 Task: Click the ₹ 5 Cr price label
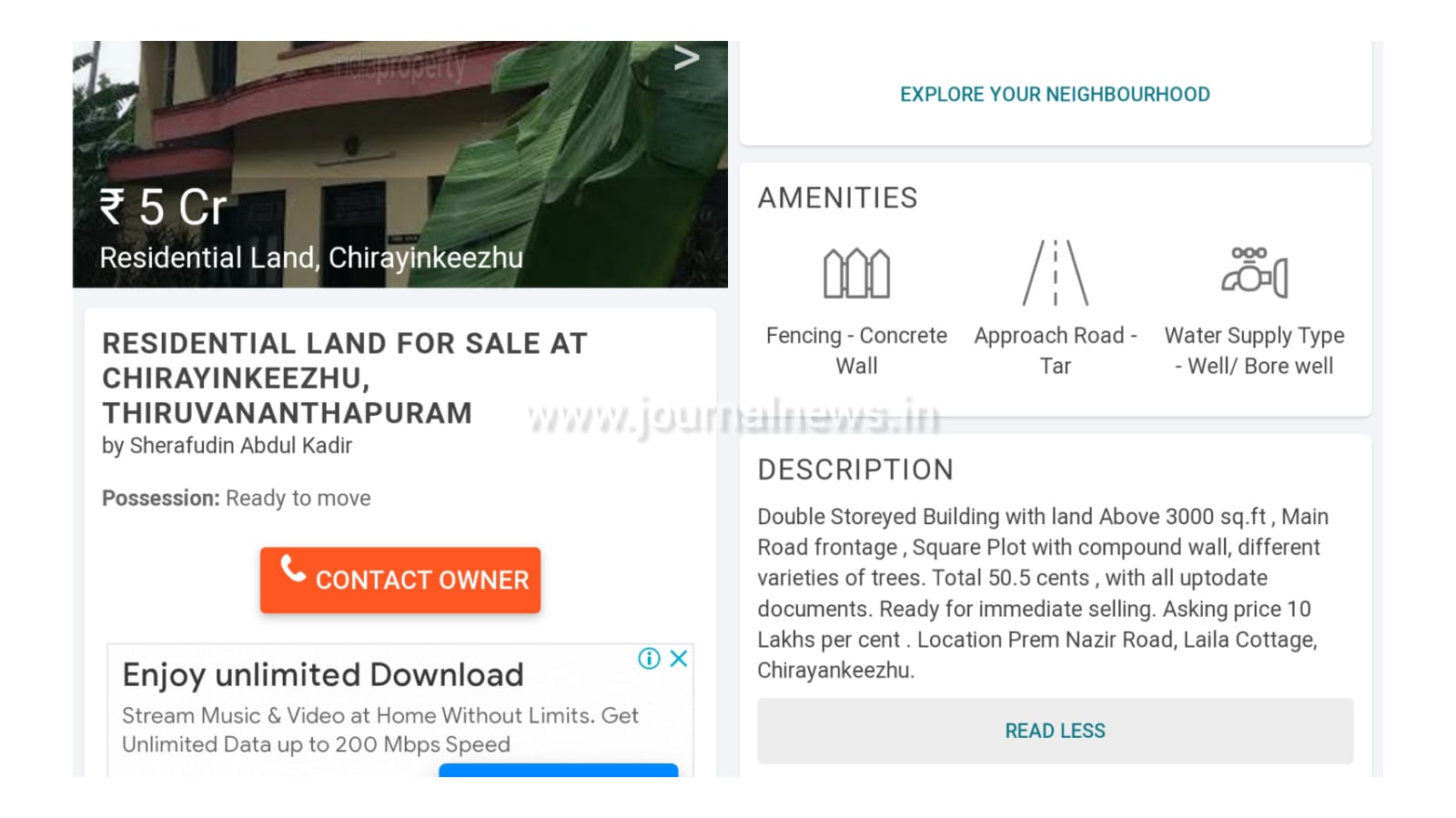coord(163,207)
